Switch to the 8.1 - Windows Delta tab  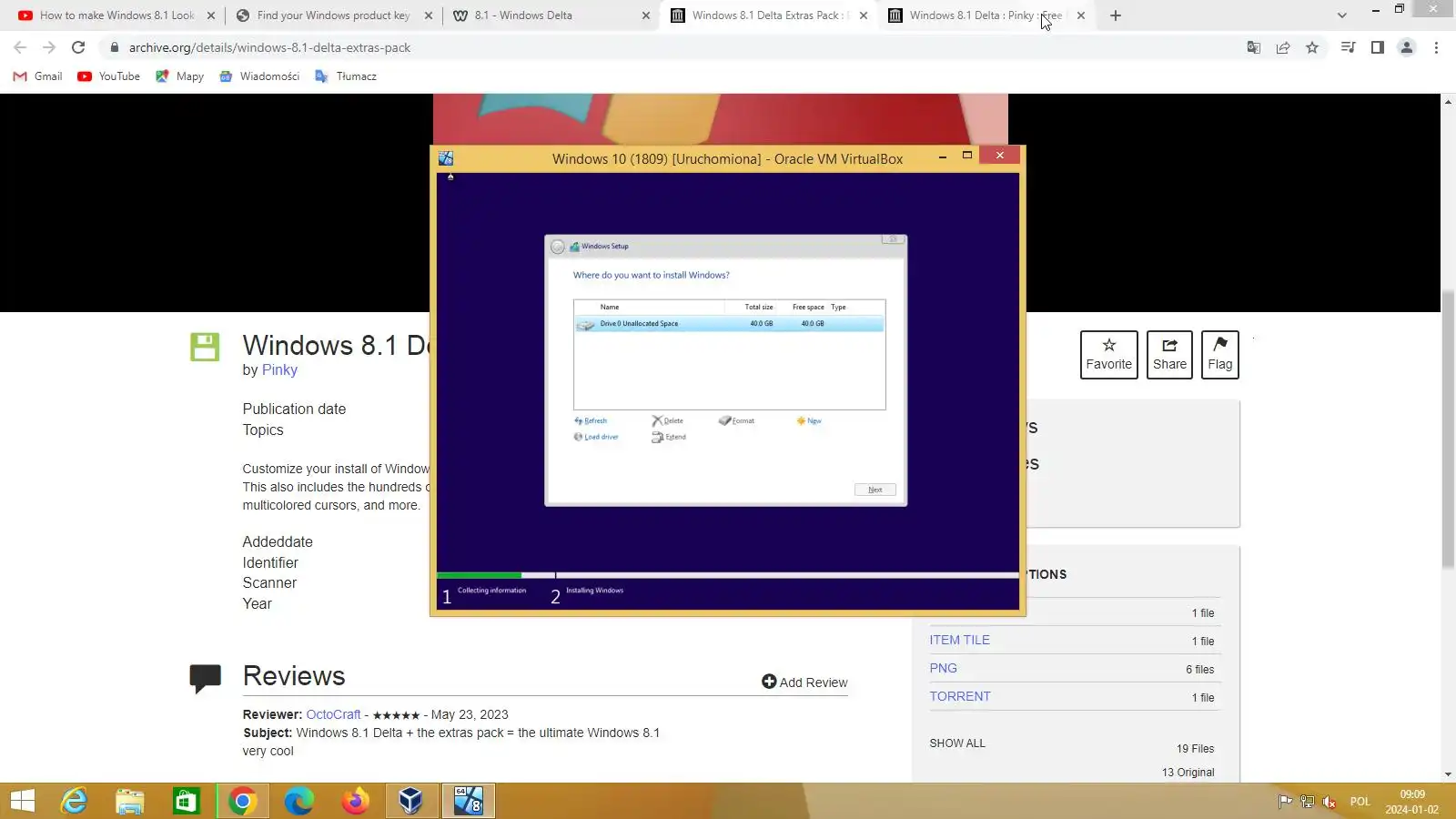(x=551, y=15)
